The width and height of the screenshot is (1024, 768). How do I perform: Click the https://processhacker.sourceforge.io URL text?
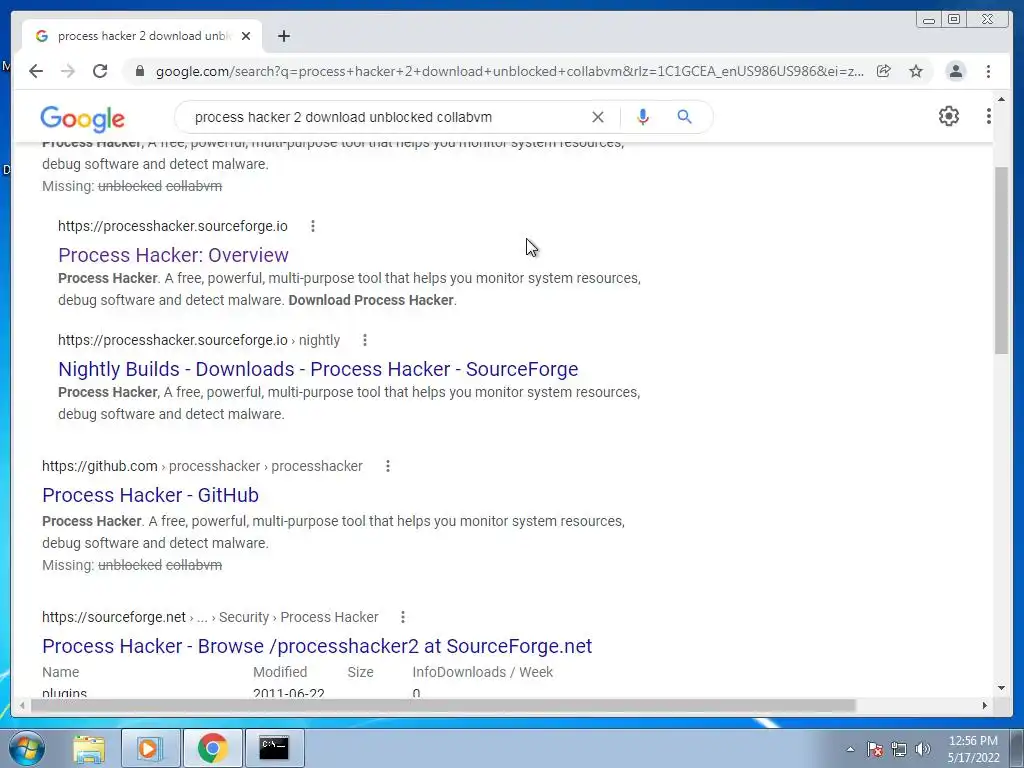[172, 226]
